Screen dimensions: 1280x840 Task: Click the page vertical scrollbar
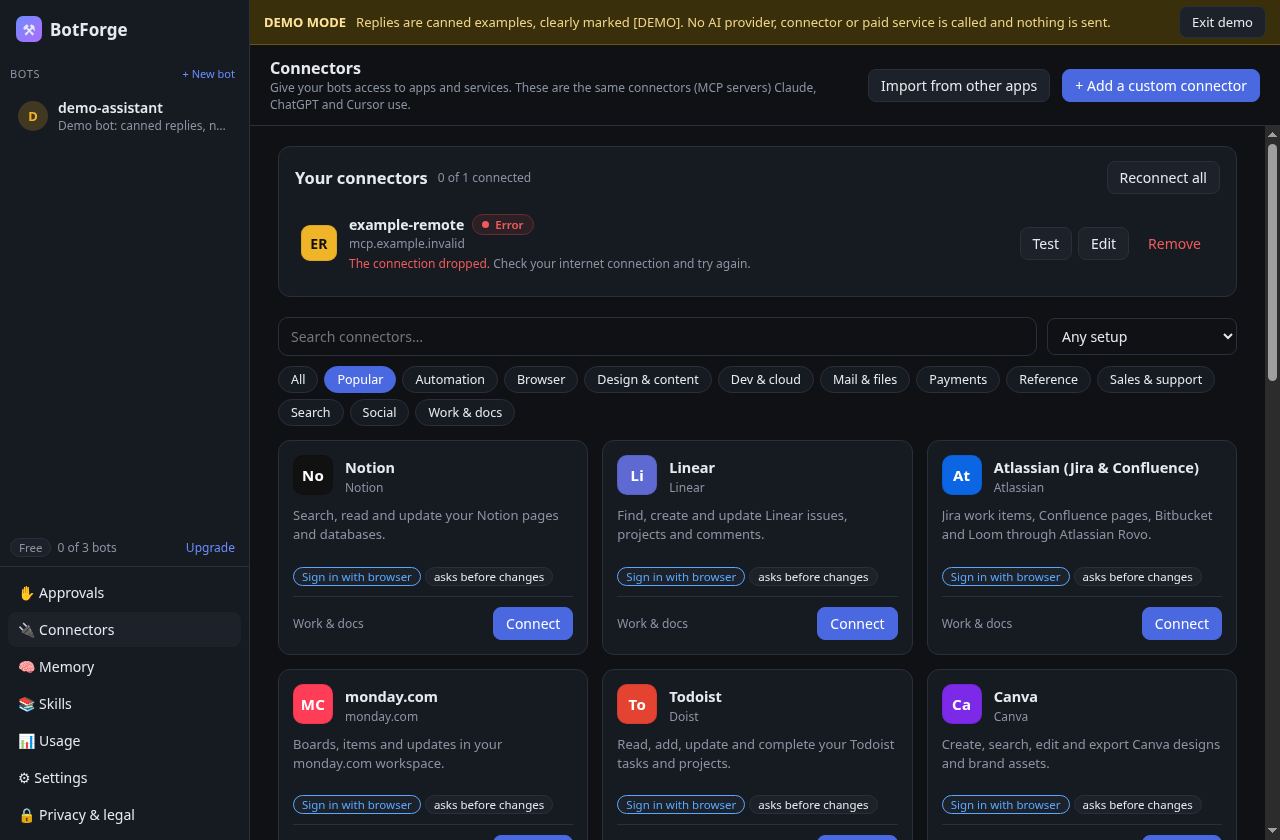click(x=1273, y=262)
